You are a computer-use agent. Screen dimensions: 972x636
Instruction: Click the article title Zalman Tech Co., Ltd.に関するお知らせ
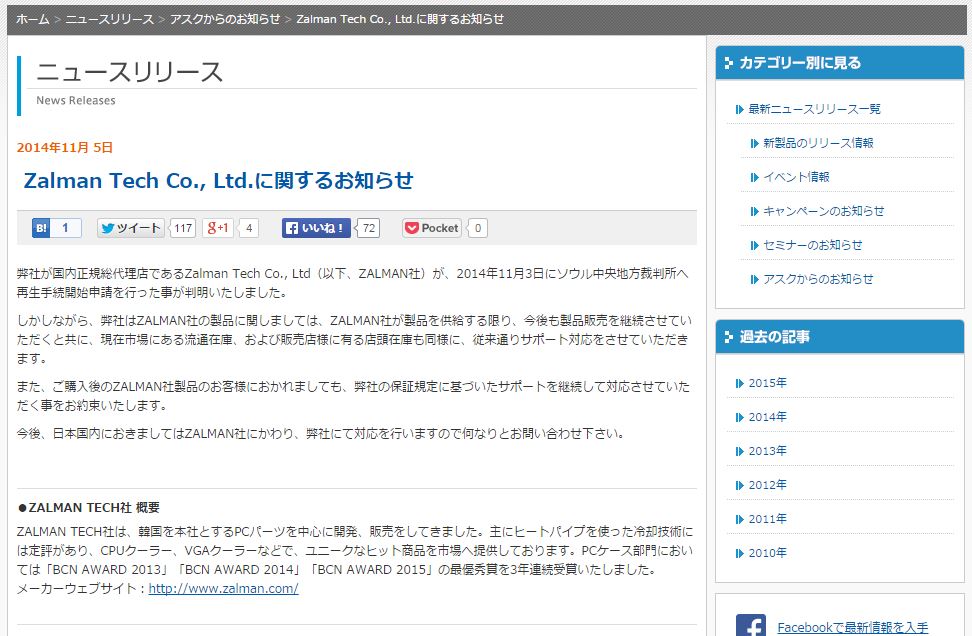pos(218,180)
